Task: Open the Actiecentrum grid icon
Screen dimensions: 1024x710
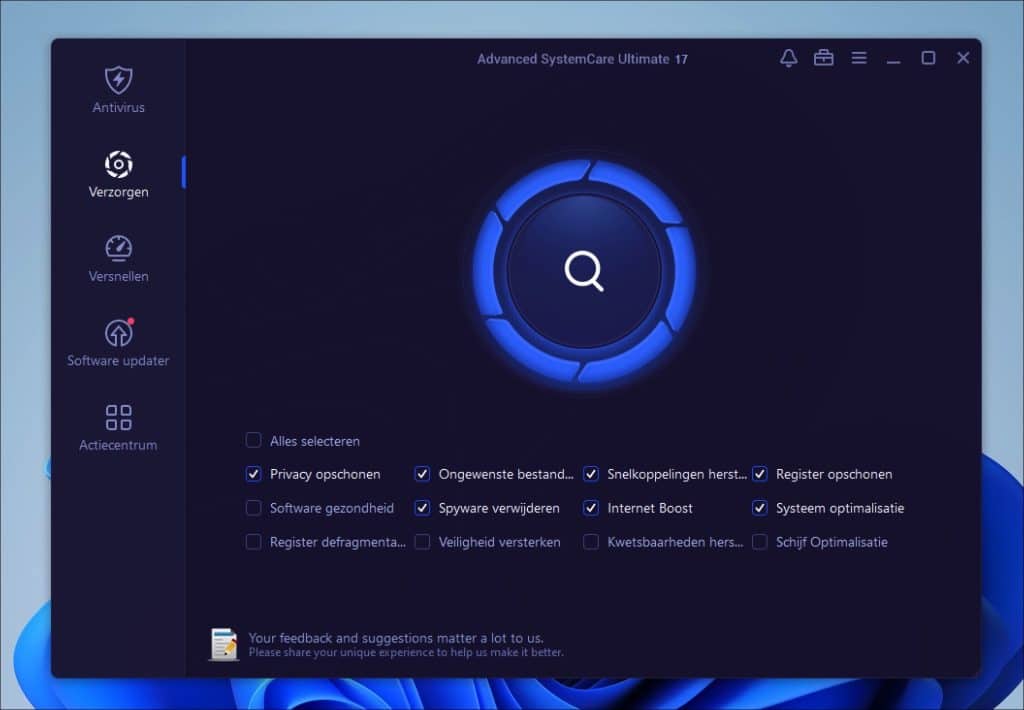Action: (118, 417)
